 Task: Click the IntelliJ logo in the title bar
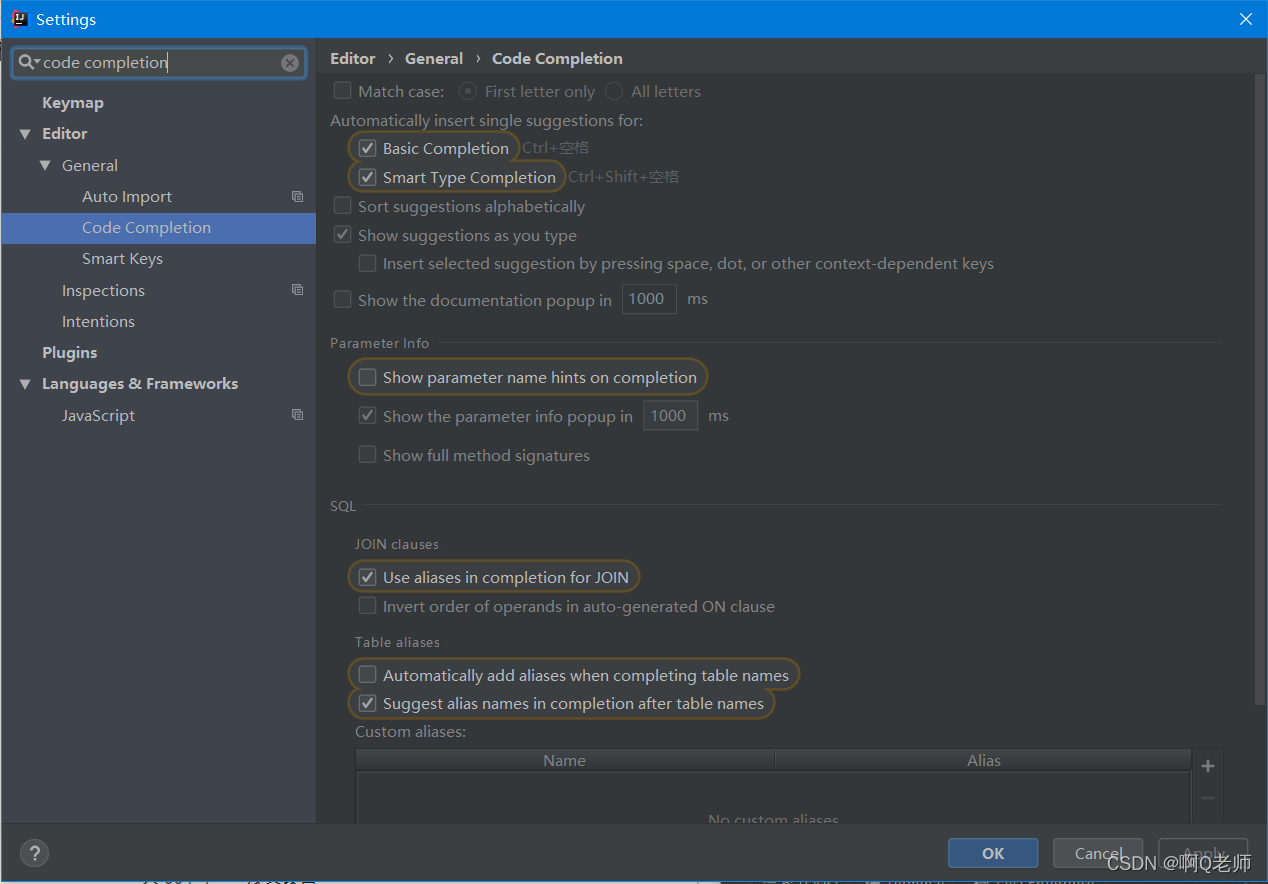click(19, 19)
